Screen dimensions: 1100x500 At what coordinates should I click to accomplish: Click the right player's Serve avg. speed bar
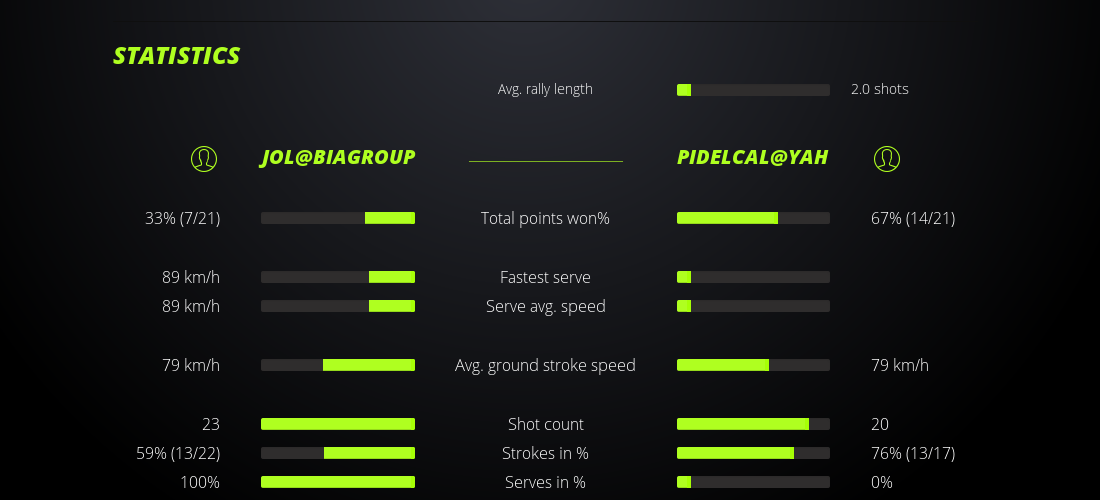pyautogui.click(x=753, y=306)
